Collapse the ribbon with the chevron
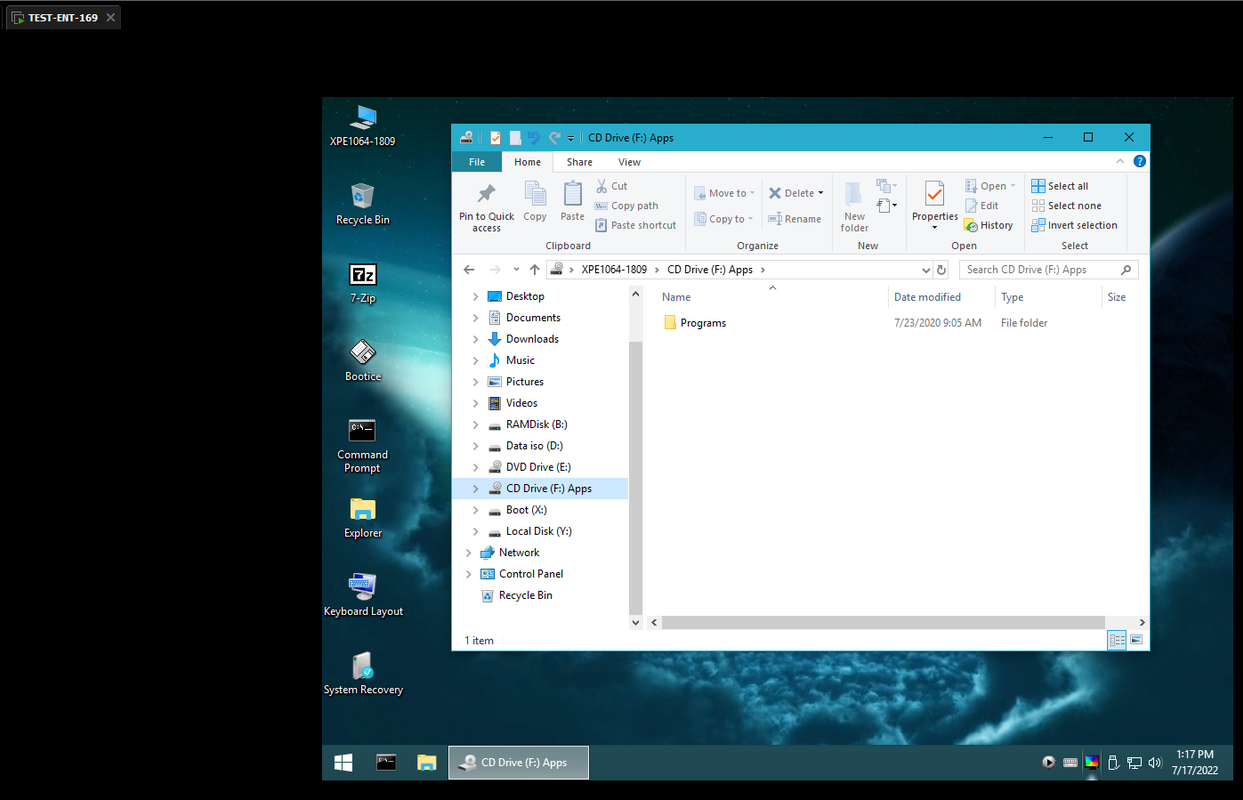Viewport: 1243px width, 800px height. (x=1120, y=161)
